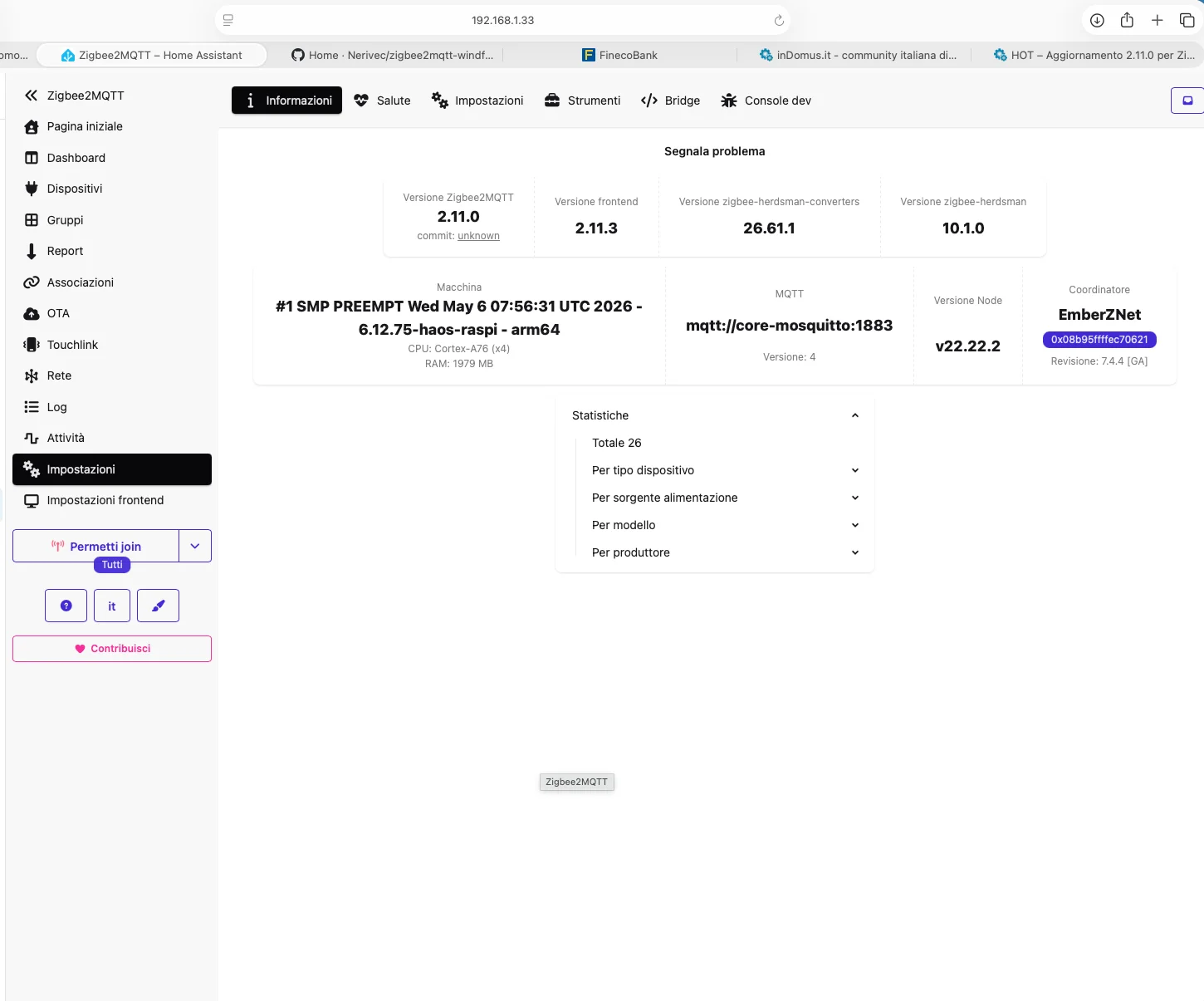Switch to Impostazioni top tab
The image size is (1204, 1001).
point(477,101)
